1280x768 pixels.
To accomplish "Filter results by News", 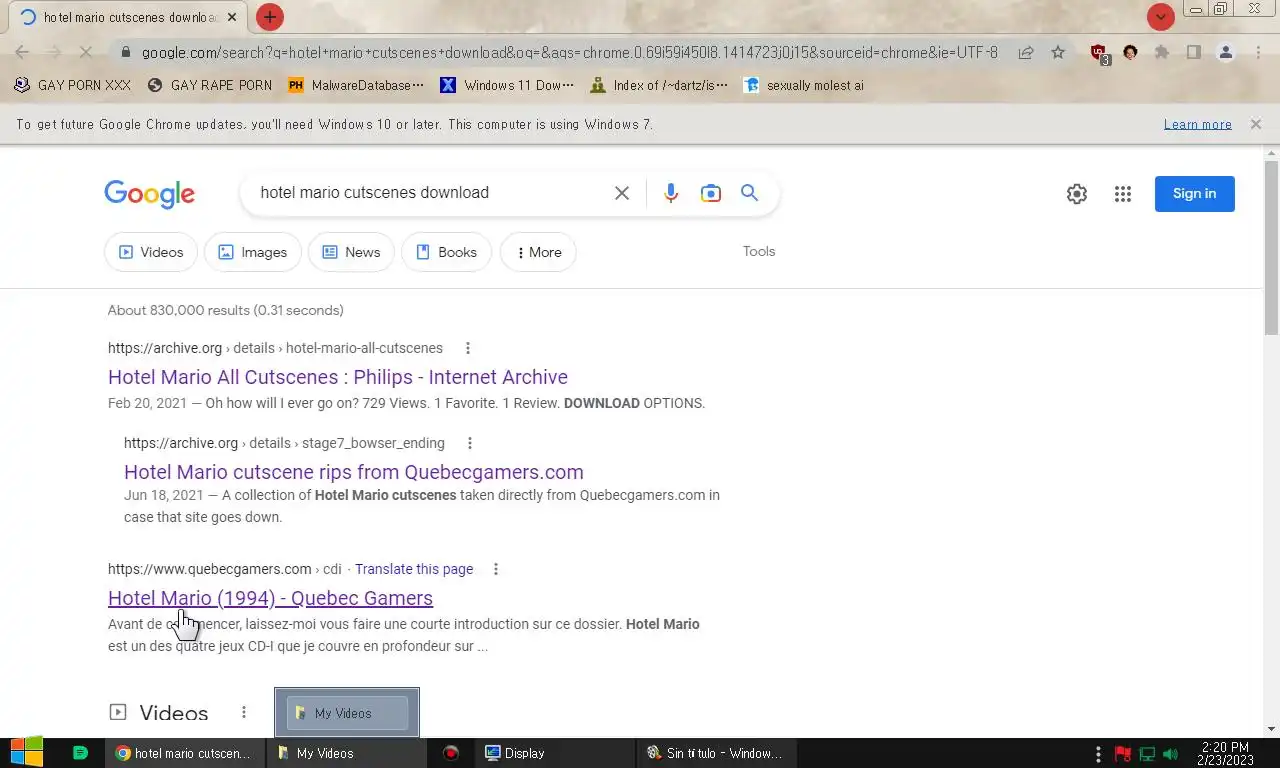I will coord(351,252).
